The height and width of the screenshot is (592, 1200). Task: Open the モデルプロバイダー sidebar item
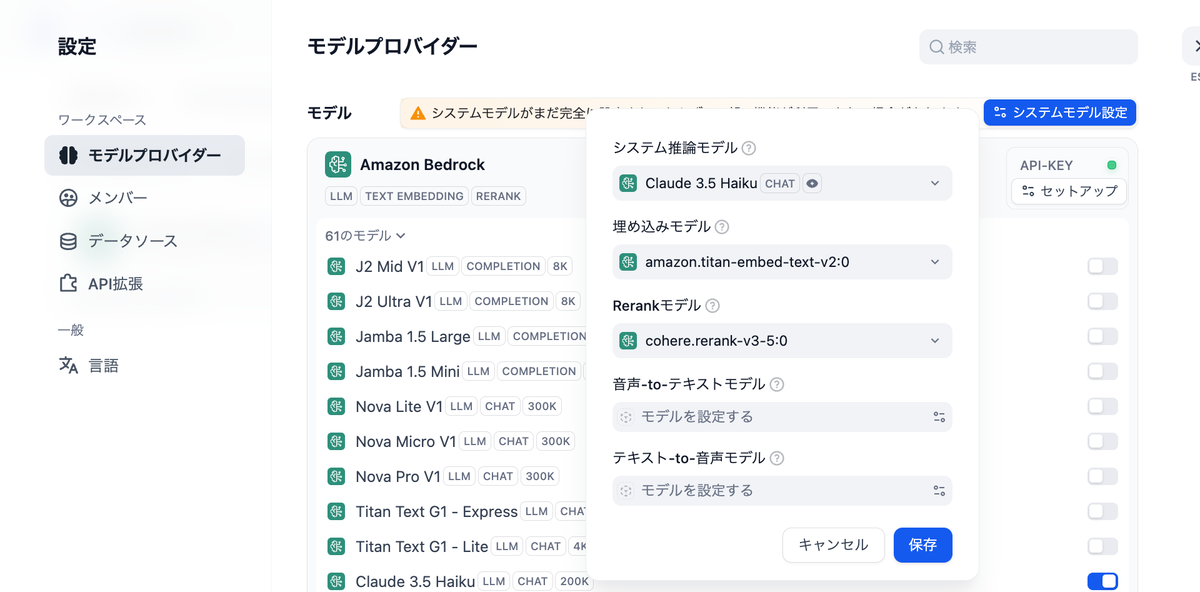[145, 155]
